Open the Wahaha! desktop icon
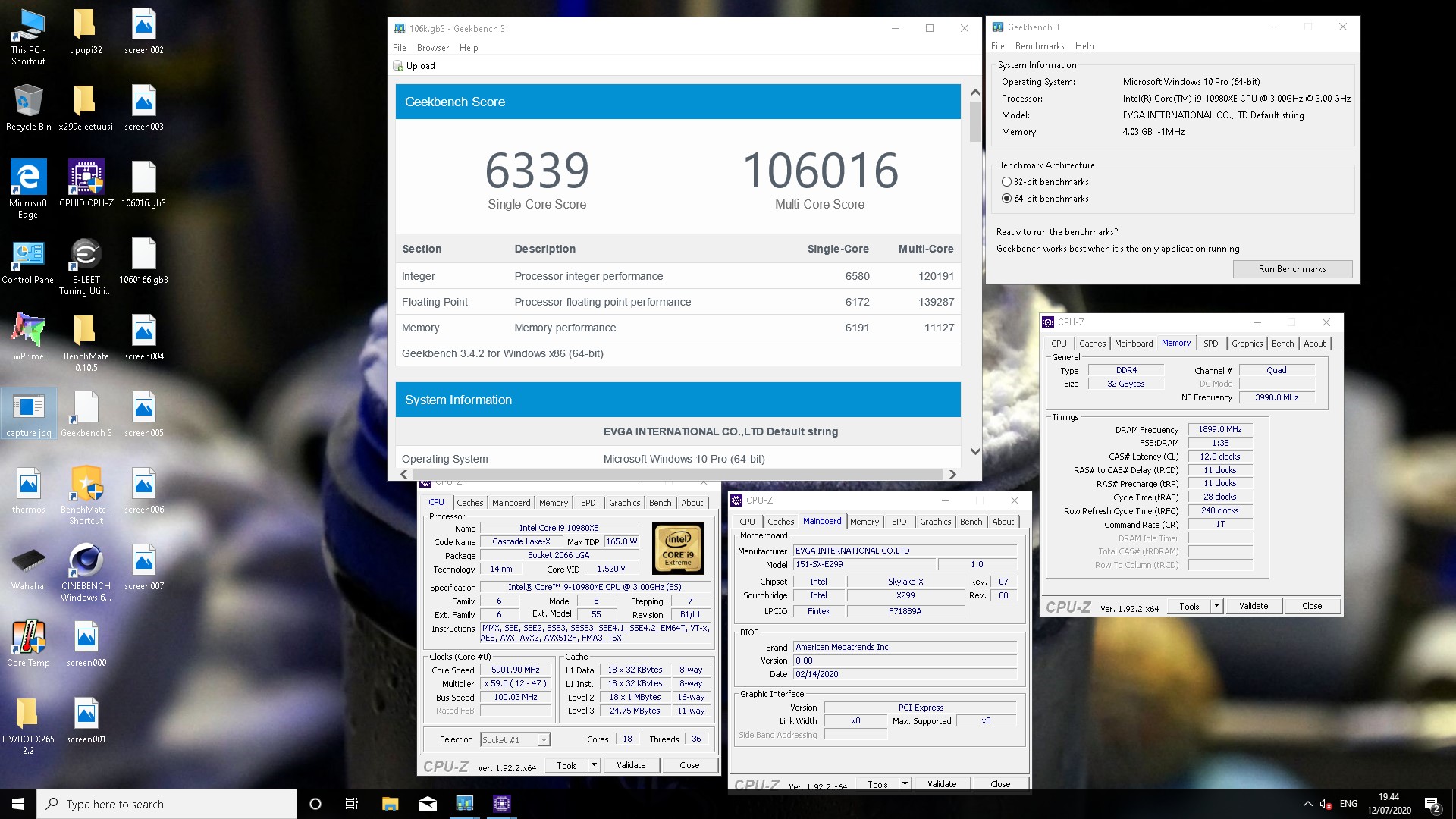The width and height of the screenshot is (1456, 819). pos(28,567)
